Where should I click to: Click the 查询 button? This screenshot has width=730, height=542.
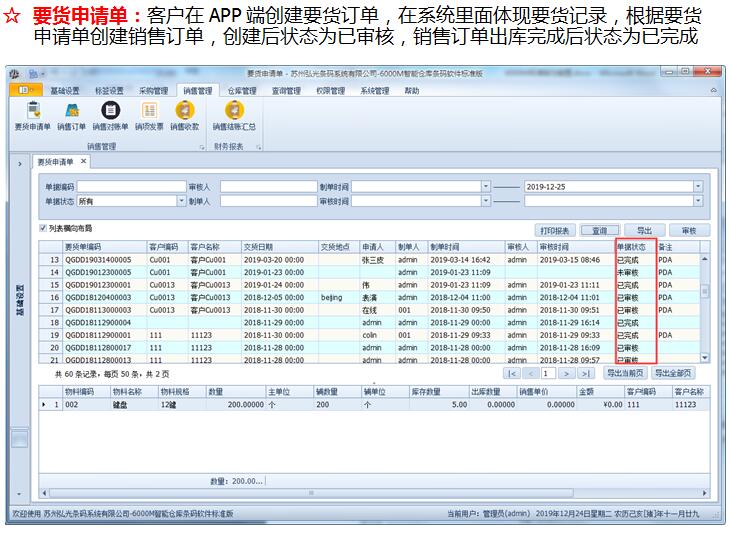pyautogui.click(x=599, y=230)
